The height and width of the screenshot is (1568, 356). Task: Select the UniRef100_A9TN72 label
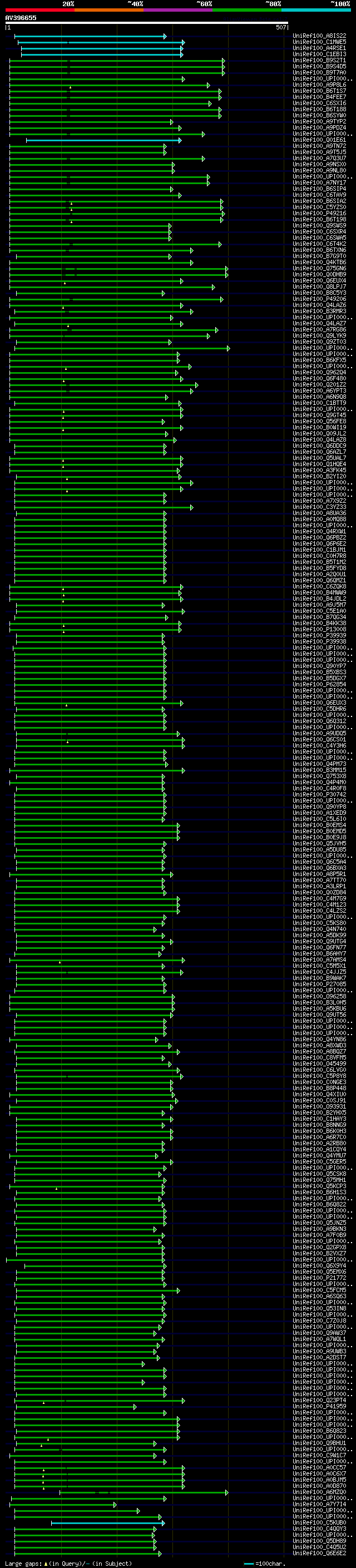pyautogui.click(x=319, y=147)
